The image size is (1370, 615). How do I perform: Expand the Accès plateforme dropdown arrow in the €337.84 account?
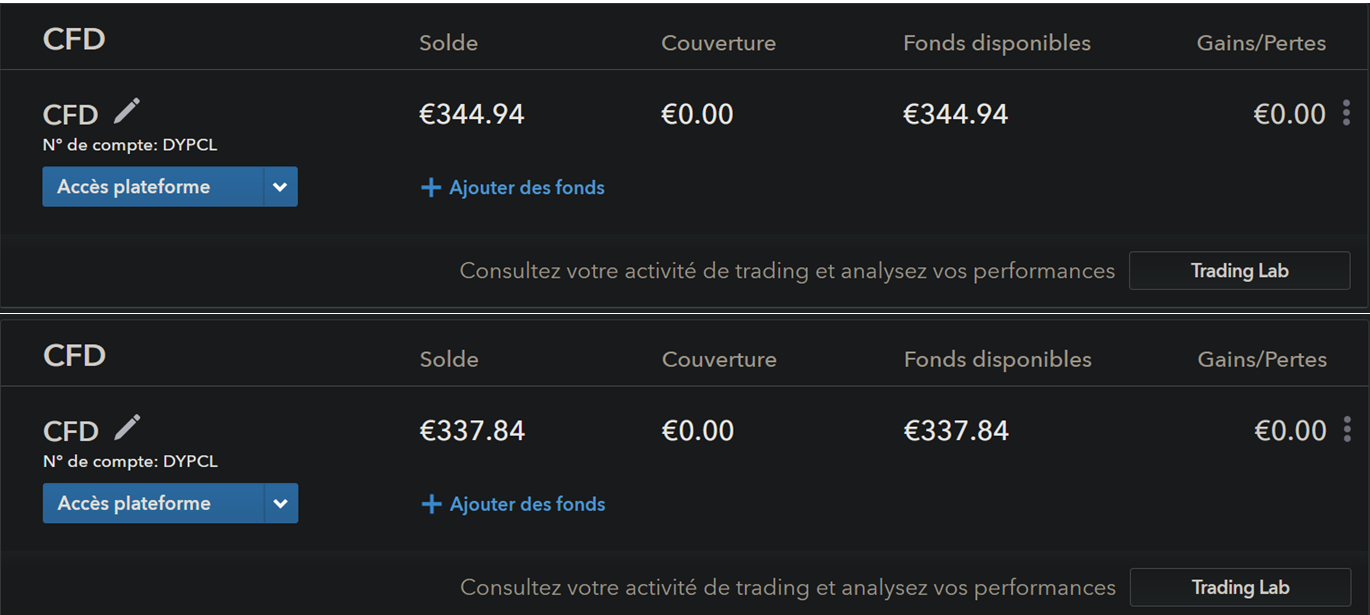point(281,504)
